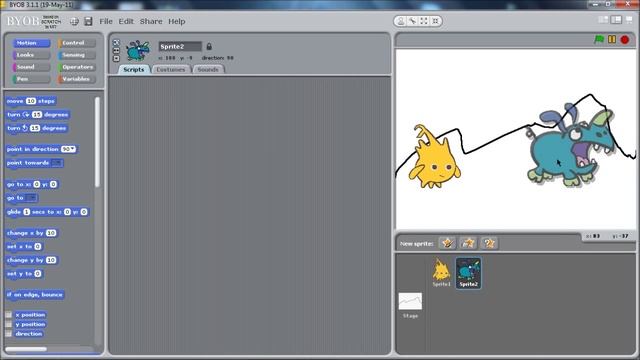
Task: Stop all scripts with the red button
Action: (x=624, y=40)
